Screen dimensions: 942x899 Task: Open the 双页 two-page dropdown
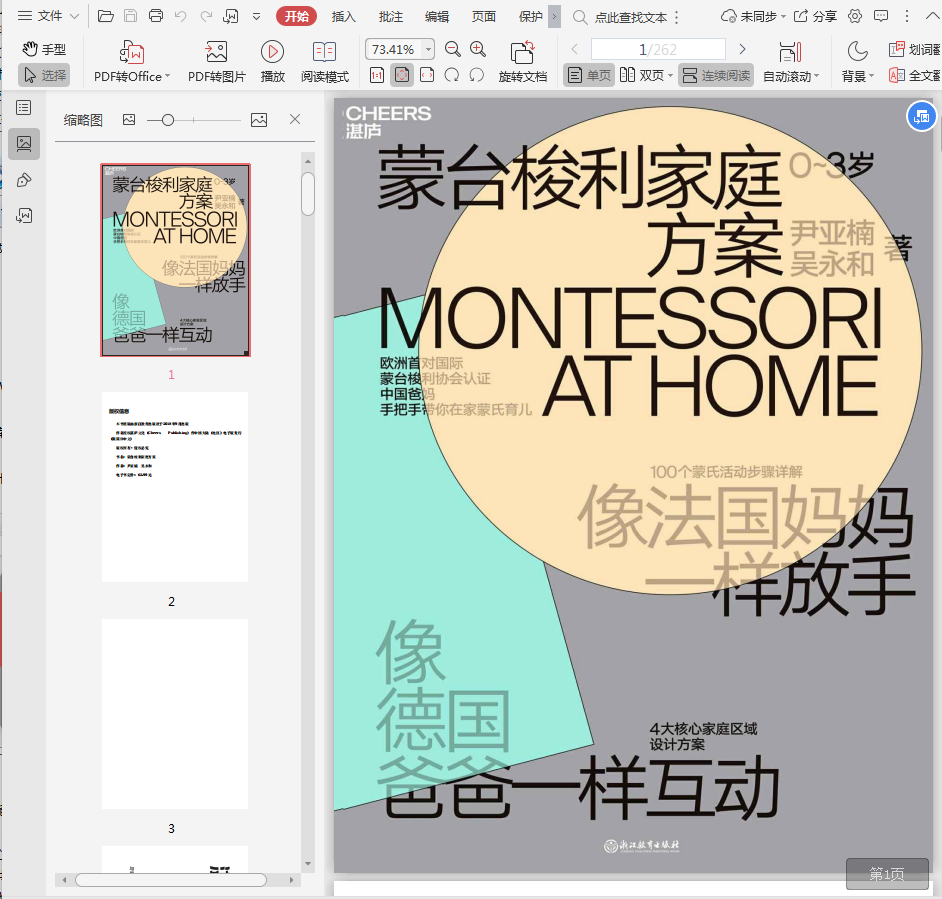(646, 75)
